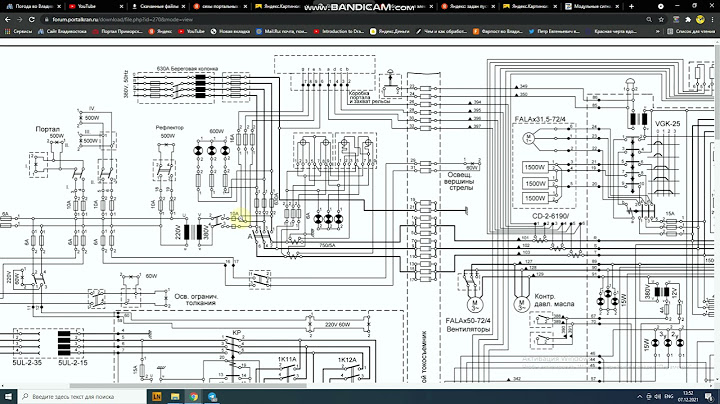Screen dimensions: 720x404
Task: Click the network icon in system tray
Action: [649, 396]
